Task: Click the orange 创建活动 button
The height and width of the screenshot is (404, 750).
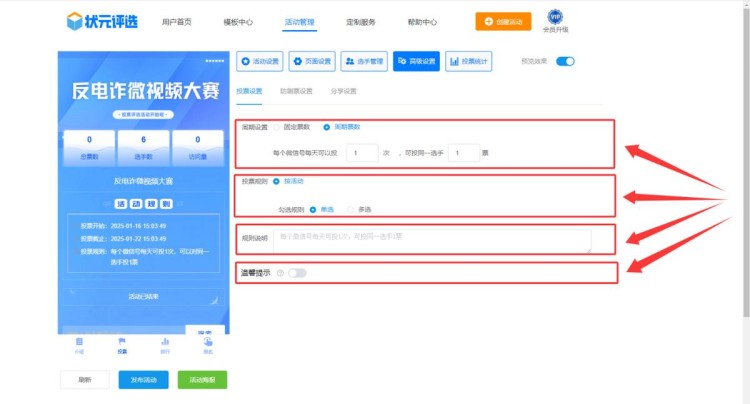Action: click(x=503, y=21)
